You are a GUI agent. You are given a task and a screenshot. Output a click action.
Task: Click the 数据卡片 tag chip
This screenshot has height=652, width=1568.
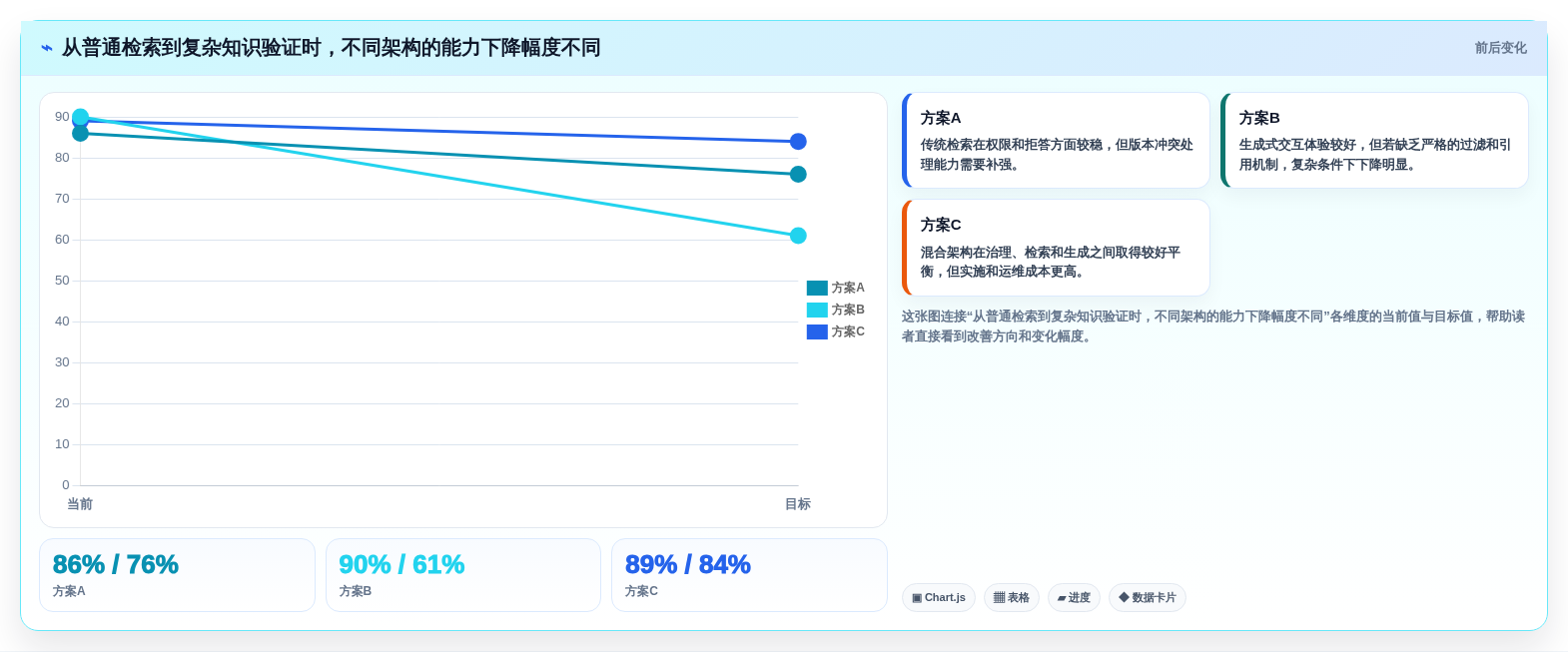pyautogui.click(x=1148, y=598)
